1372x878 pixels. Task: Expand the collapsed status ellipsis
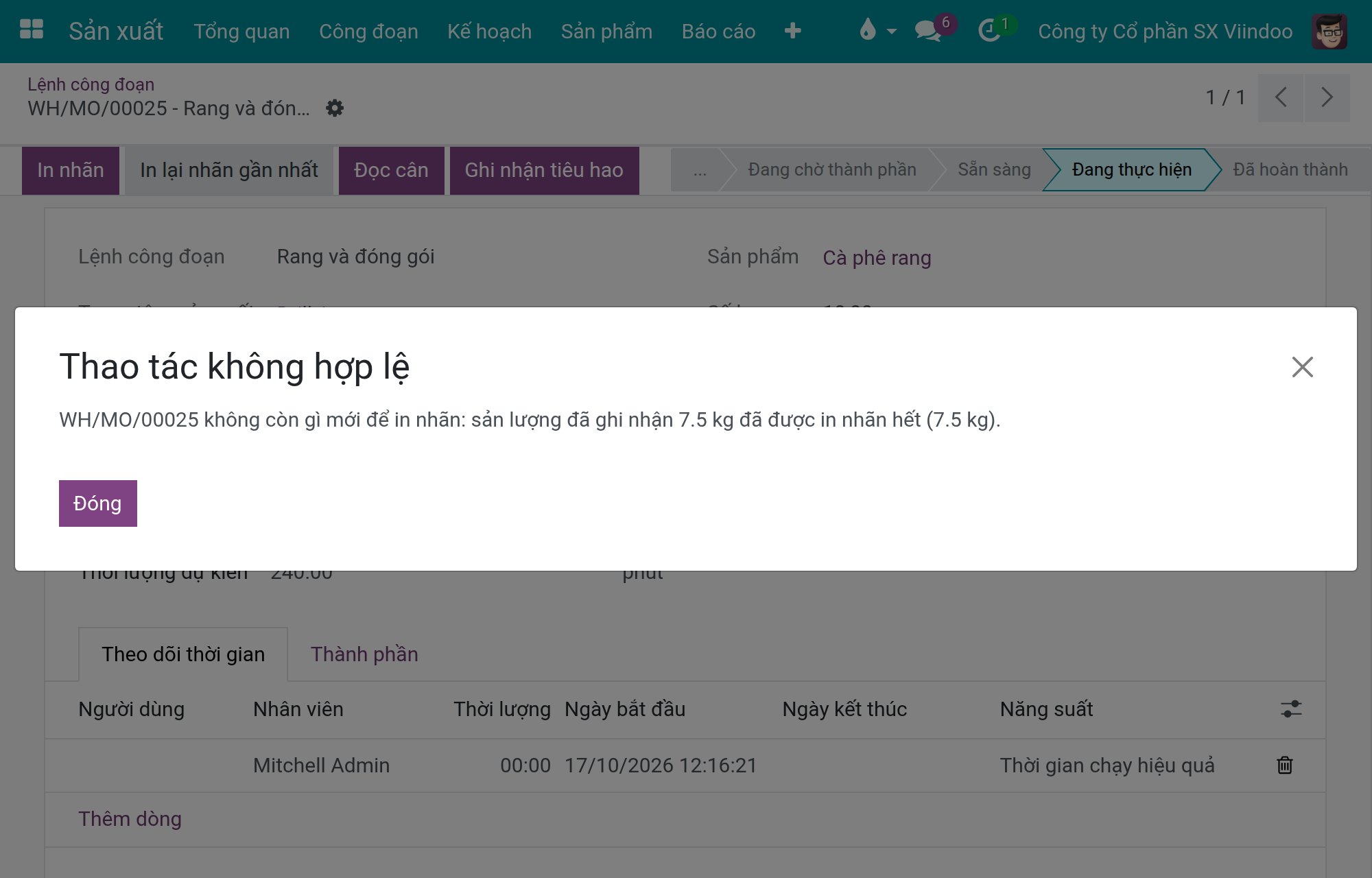coord(699,170)
